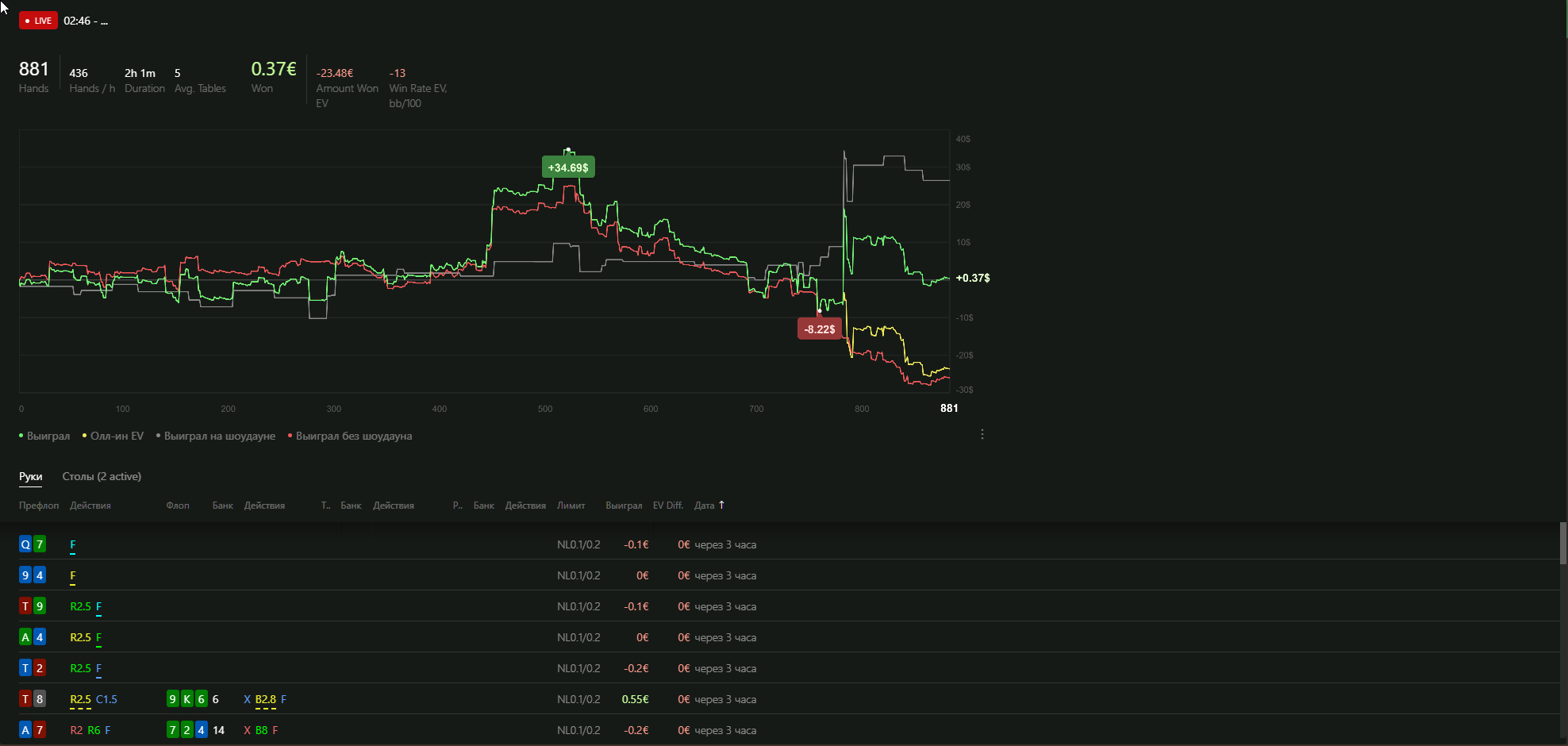The height and width of the screenshot is (746, 1568).
Task: Sort by the EV Diff. column header
Action: [x=668, y=506]
